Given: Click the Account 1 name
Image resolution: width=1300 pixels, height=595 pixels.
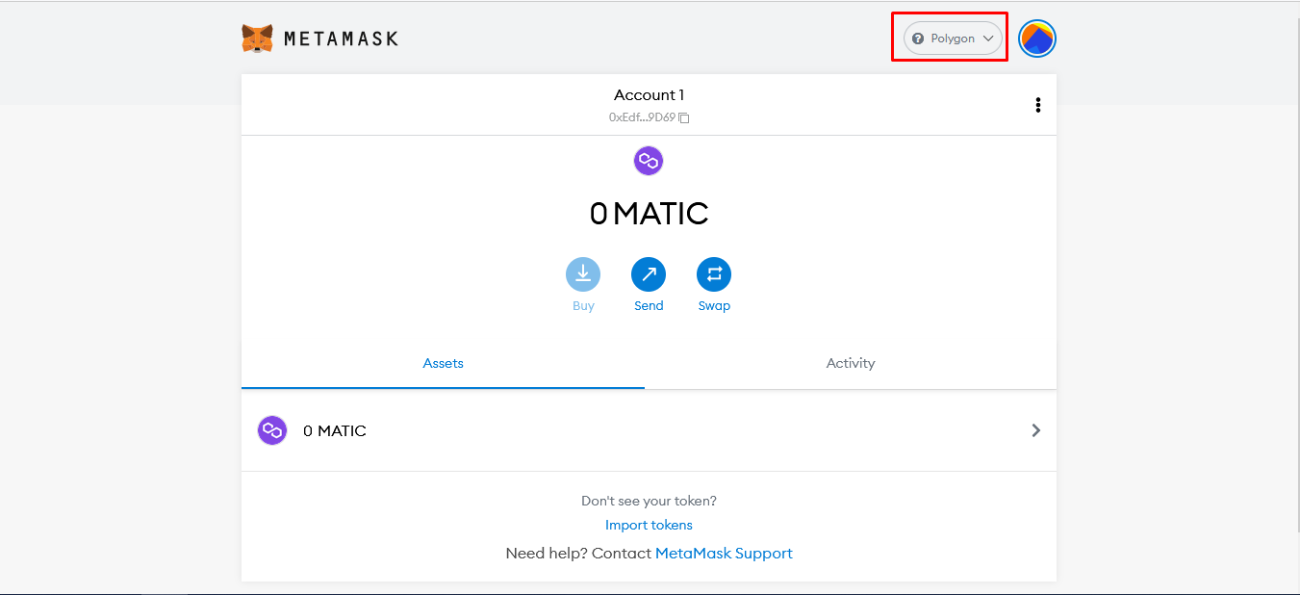Looking at the screenshot, I should pos(648,95).
